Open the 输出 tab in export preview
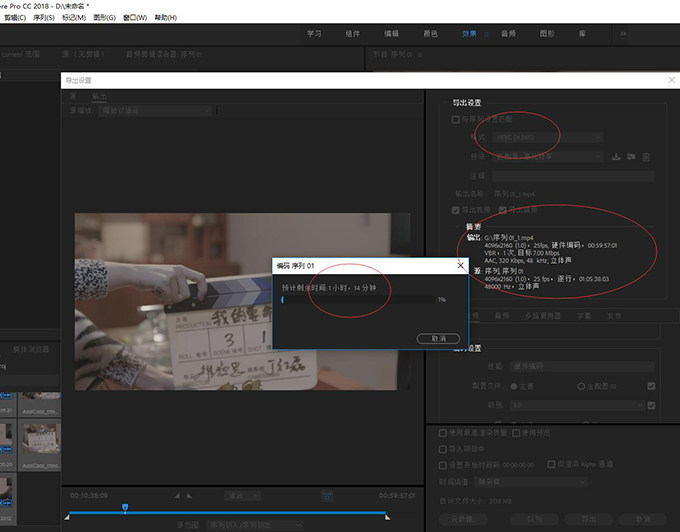 pos(99,96)
